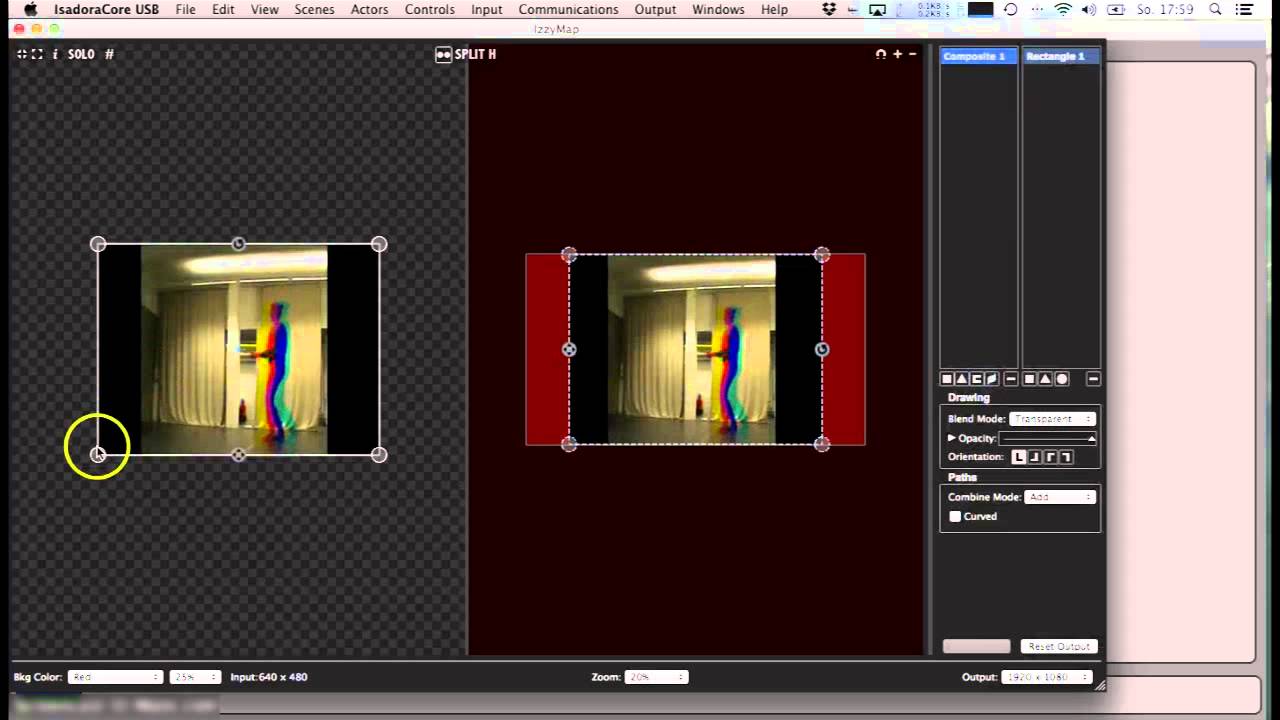Screen dimensions: 1280x720
Task: Open the info 'i' icon
Action: point(55,54)
